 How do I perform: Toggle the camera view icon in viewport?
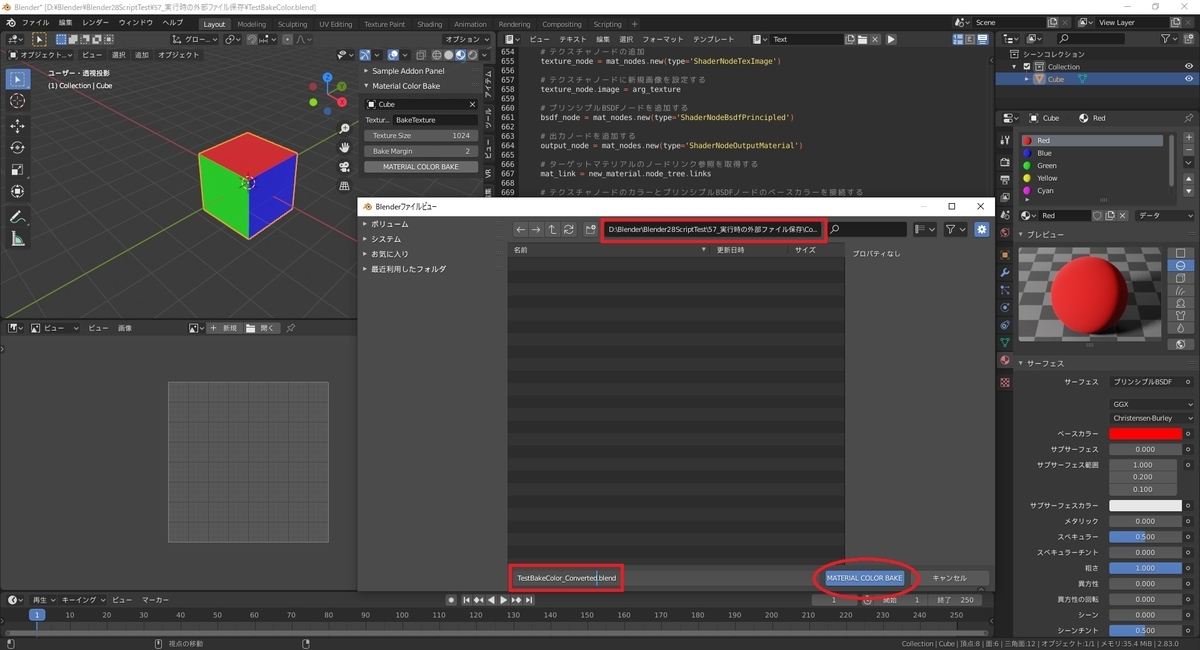click(345, 167)
